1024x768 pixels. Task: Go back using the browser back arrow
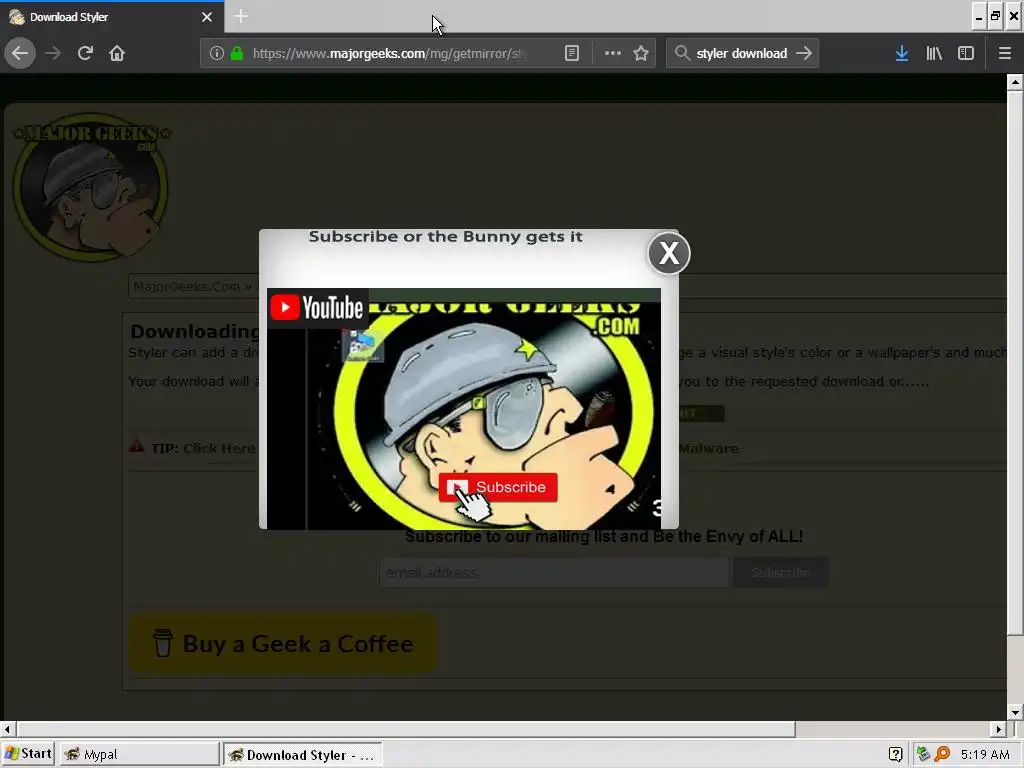[20, 53]
